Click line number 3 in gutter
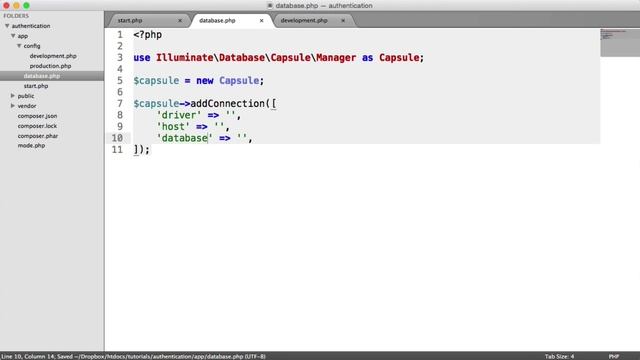Viewport: 640px width, 360px height. (120, 58)
